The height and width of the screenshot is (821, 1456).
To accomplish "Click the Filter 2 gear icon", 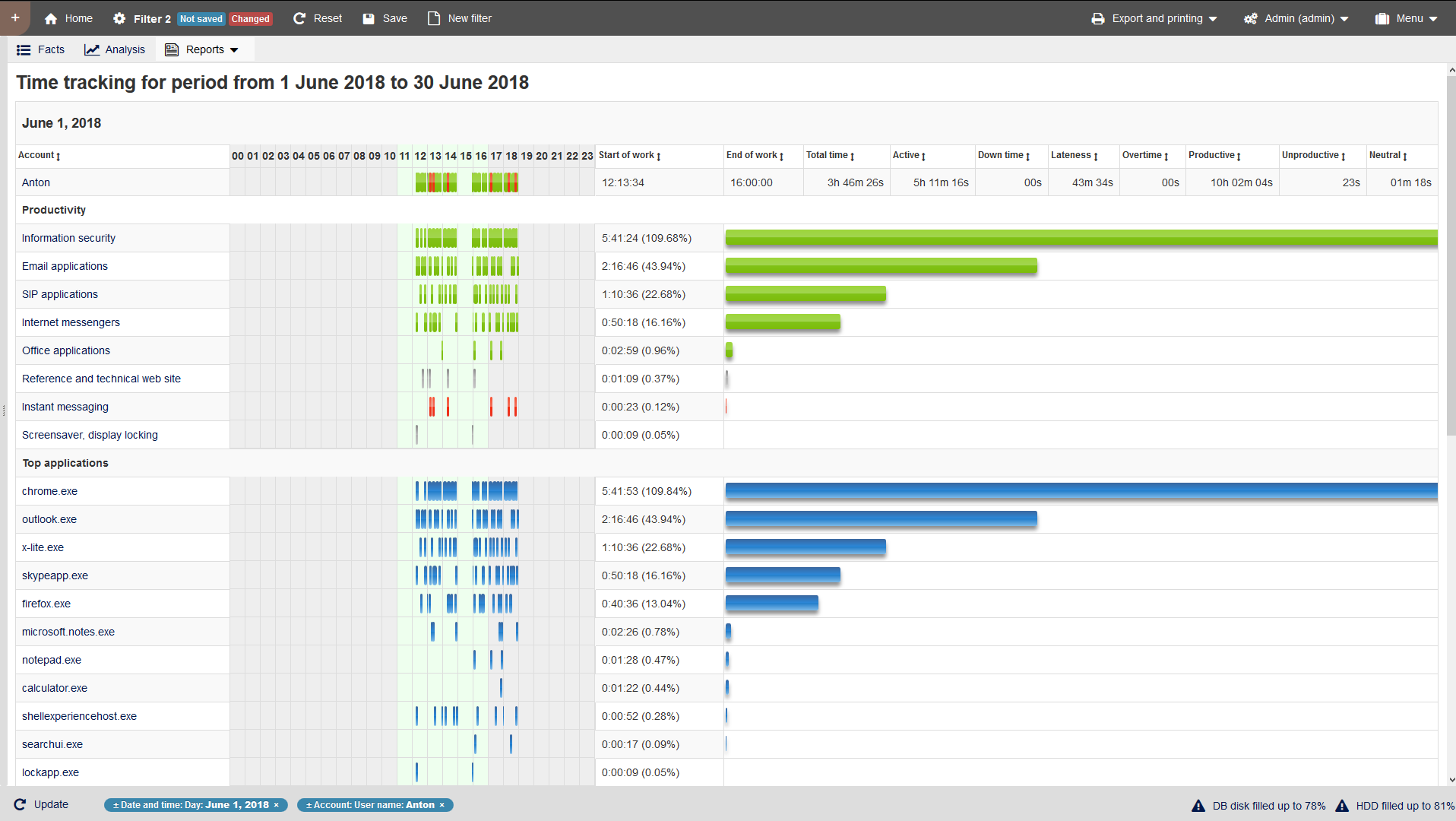I will [119, 18].
